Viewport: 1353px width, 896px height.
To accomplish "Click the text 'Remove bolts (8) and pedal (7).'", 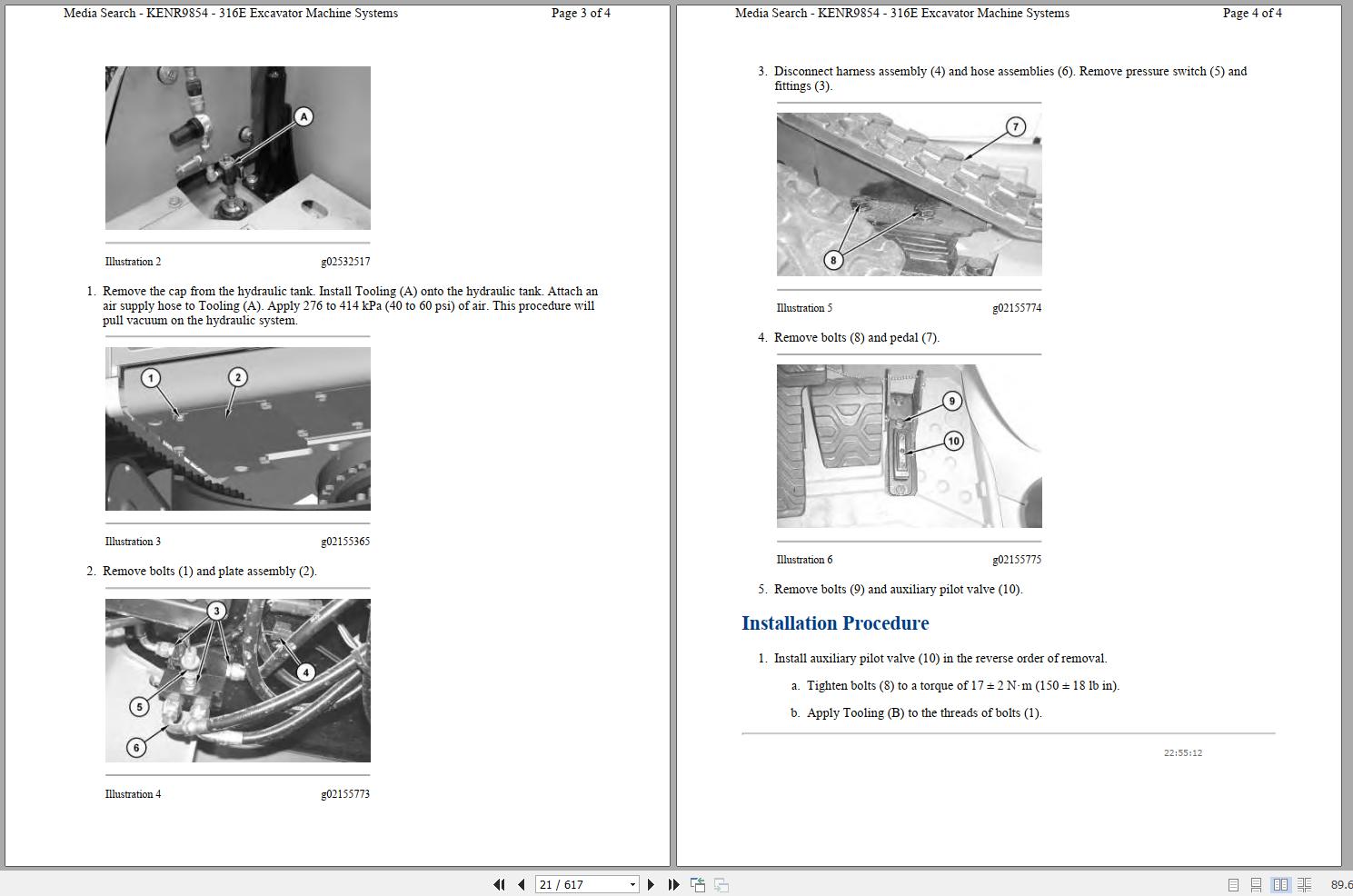I will pyautogui.click(x=857, y=338).
